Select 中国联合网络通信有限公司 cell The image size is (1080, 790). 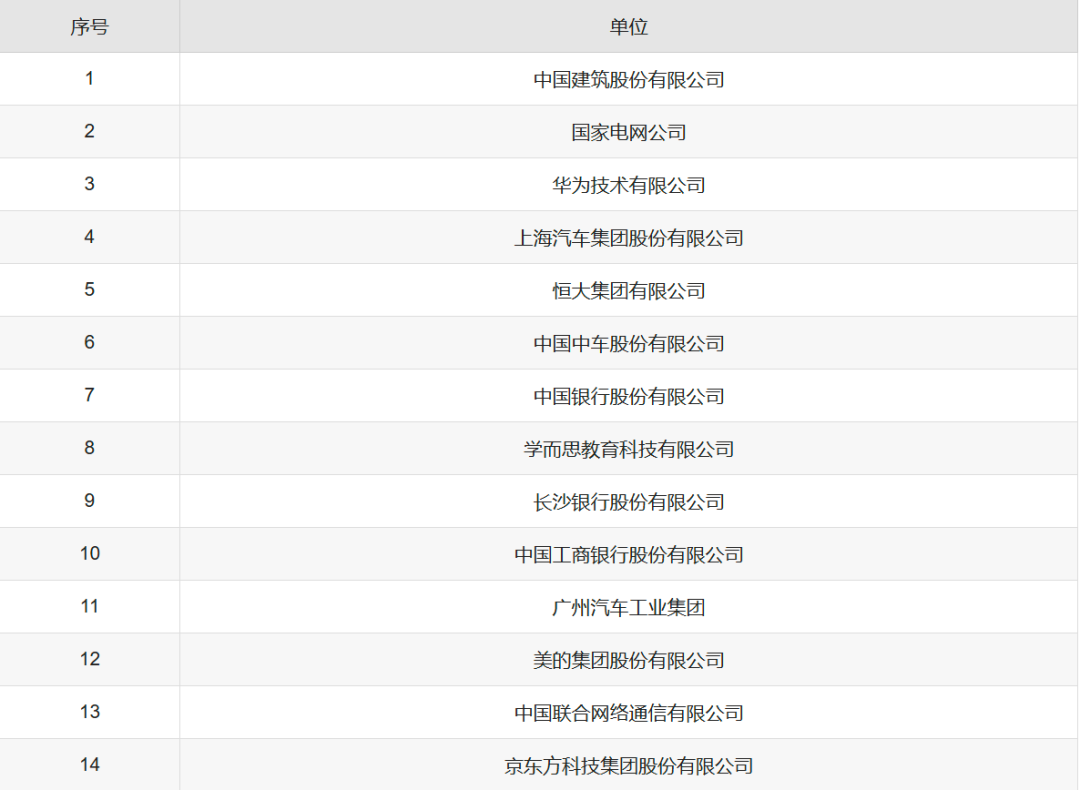[x=629, y=713]
